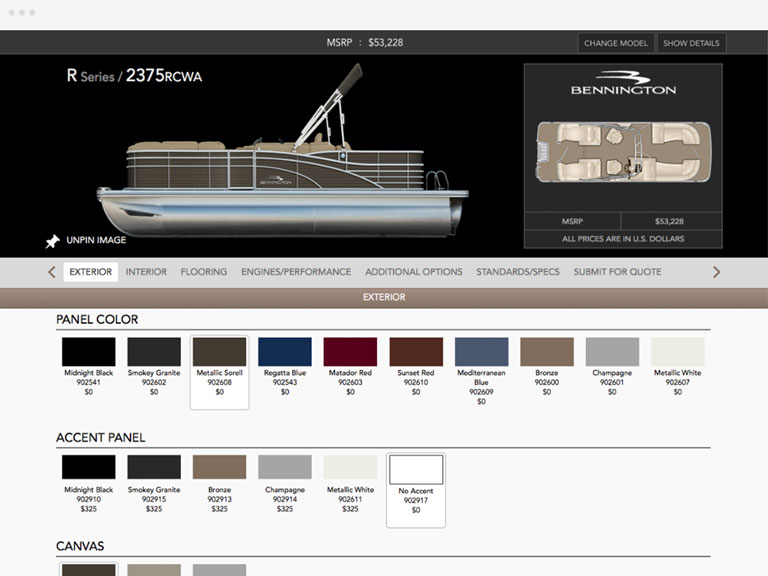The width and height of the screenshot is (768, 576).
Task: Click the Bennington logo
Action: tap(623, 84)
